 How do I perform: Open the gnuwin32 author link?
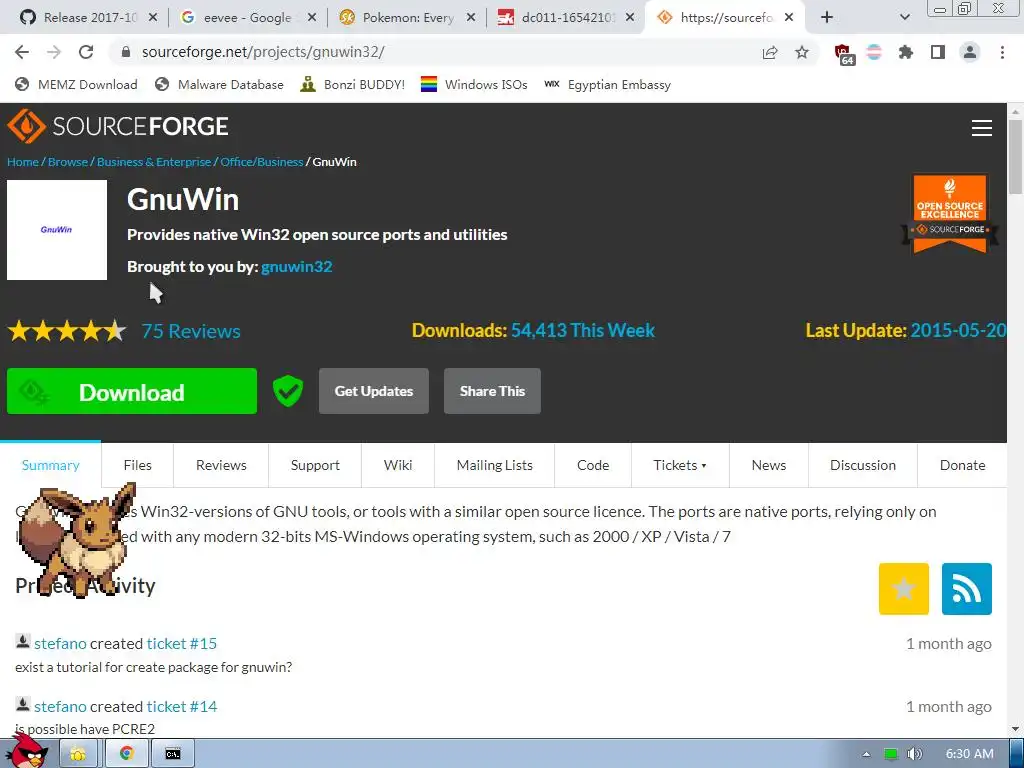tap(296, 266)
